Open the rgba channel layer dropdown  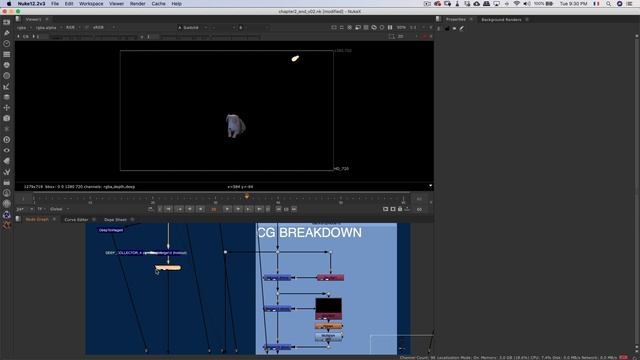[23, 28]
